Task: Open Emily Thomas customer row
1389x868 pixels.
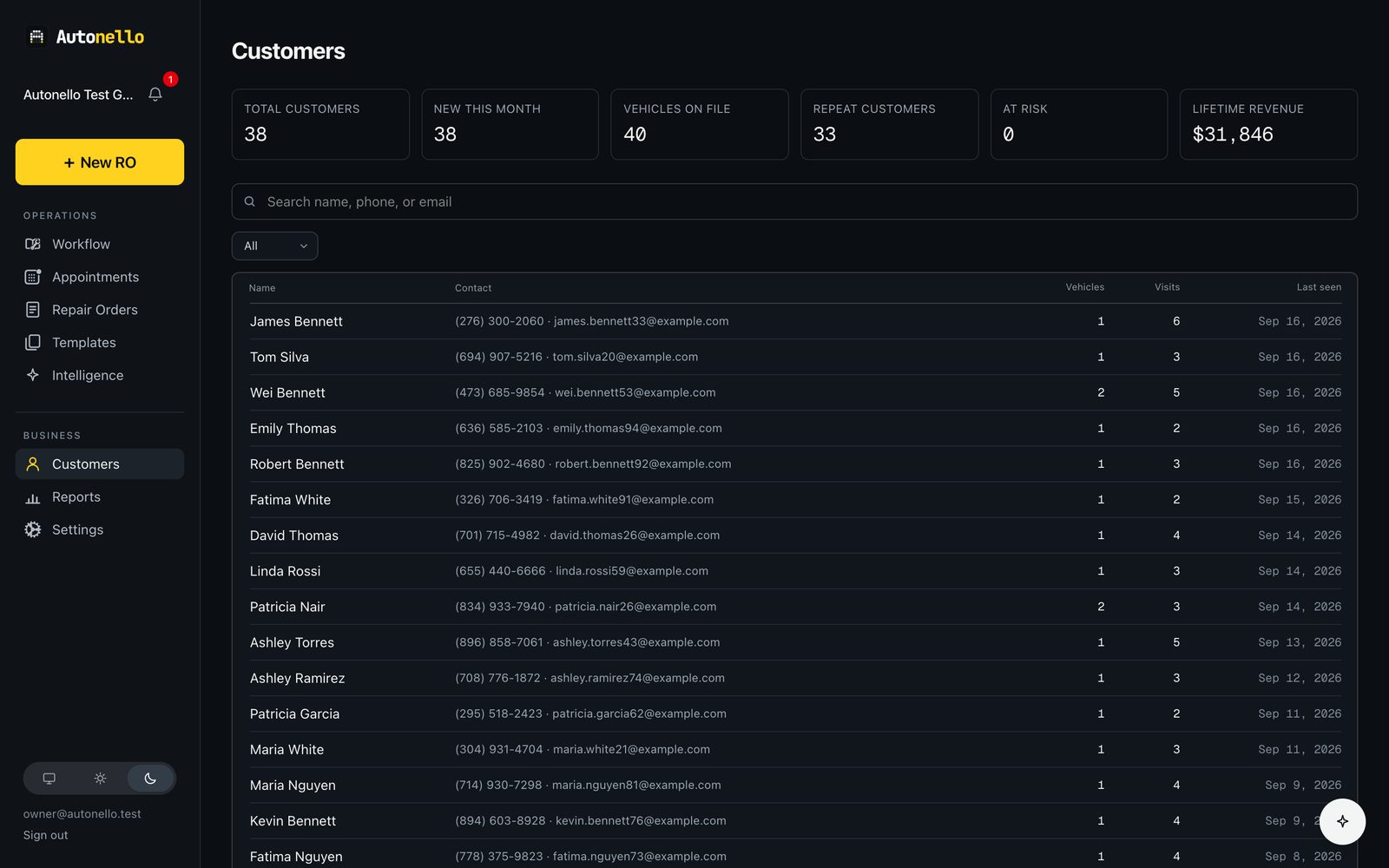Action: coord(794,428)
